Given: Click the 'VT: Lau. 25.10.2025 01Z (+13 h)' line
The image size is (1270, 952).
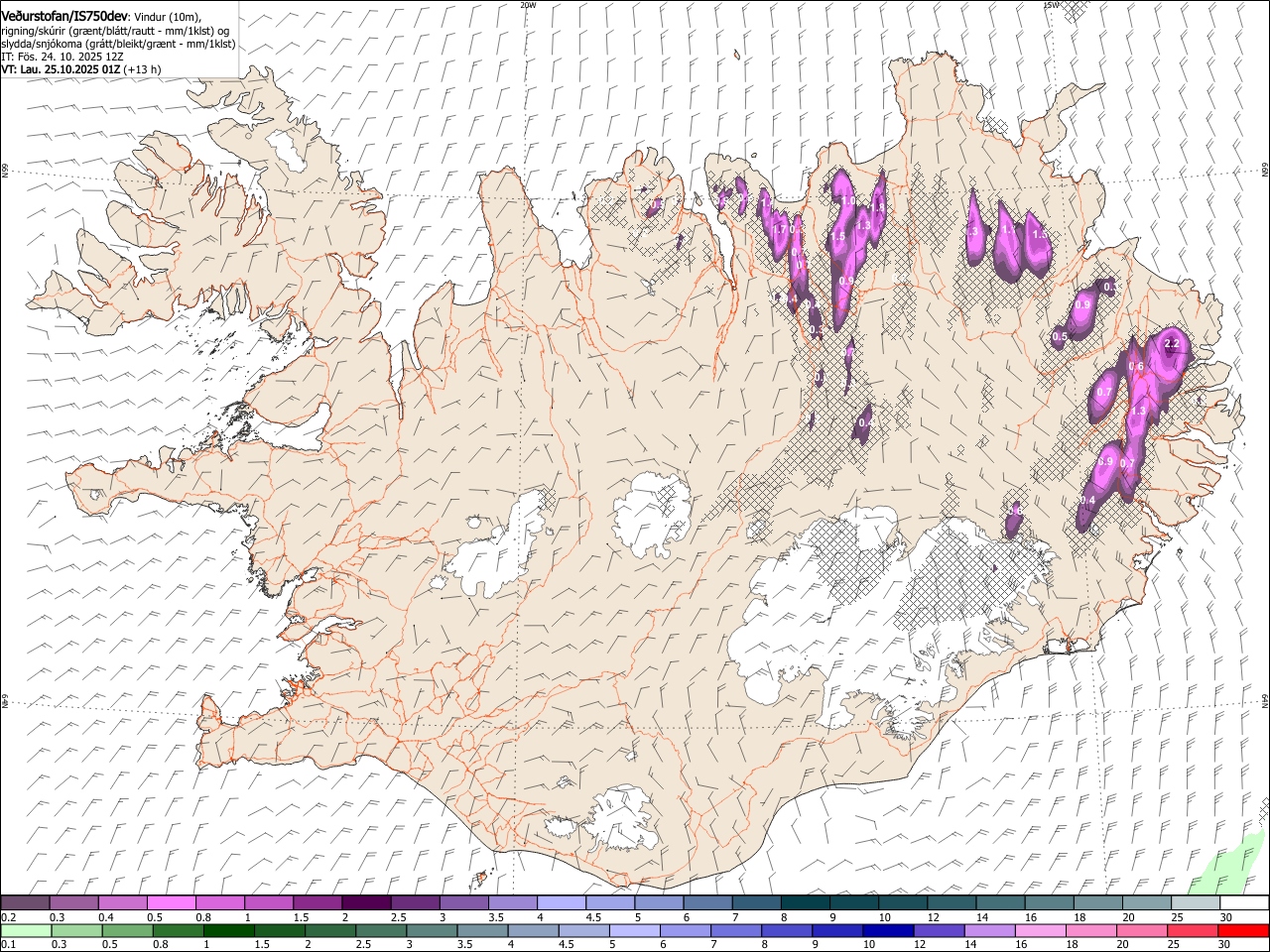Looking at the screenshot, I should tap(81, 69).
